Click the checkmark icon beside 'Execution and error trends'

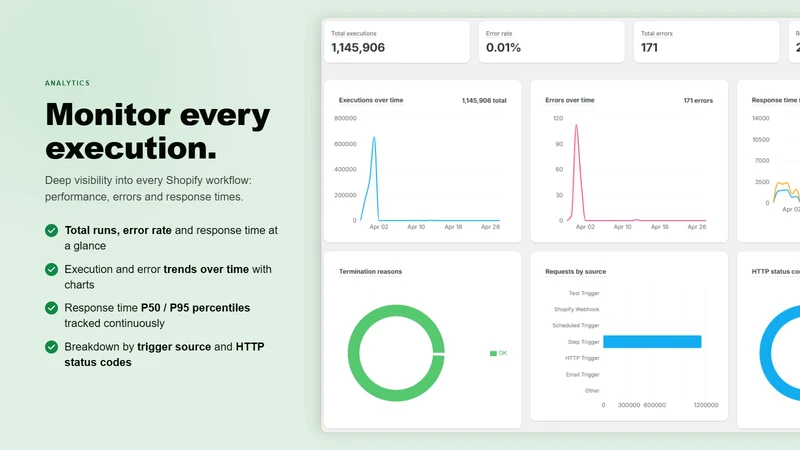click(51, 269)
